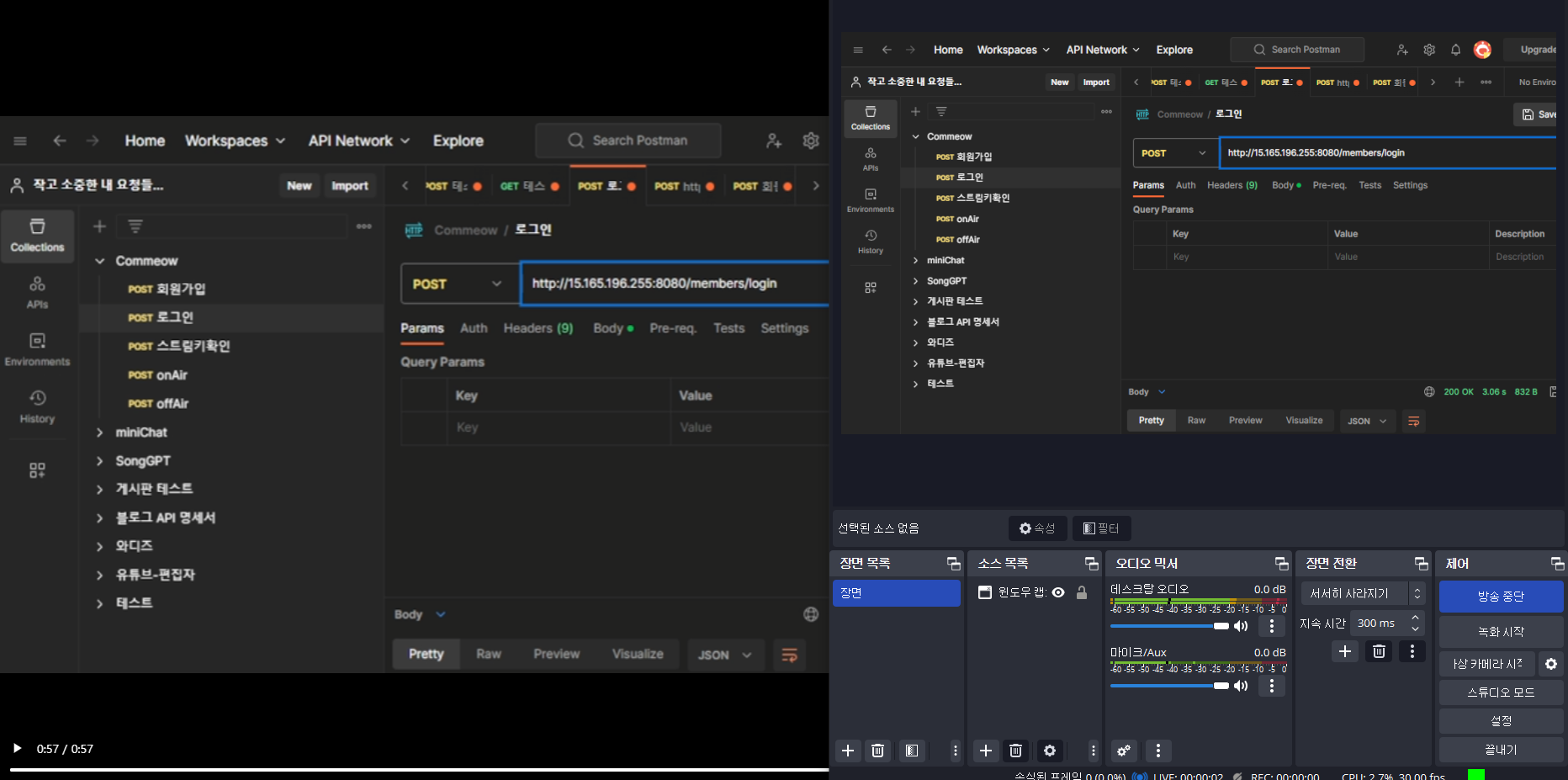The image size is (1568, 780).
Task: Switch to Headers (9) tab in video player Postman
Action: tap(538, 328)
